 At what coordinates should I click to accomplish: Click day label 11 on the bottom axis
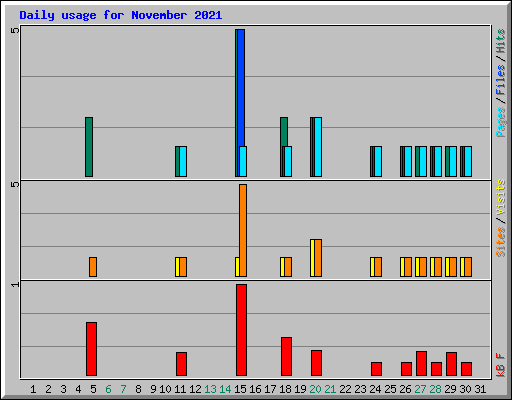tap(180, 389)
